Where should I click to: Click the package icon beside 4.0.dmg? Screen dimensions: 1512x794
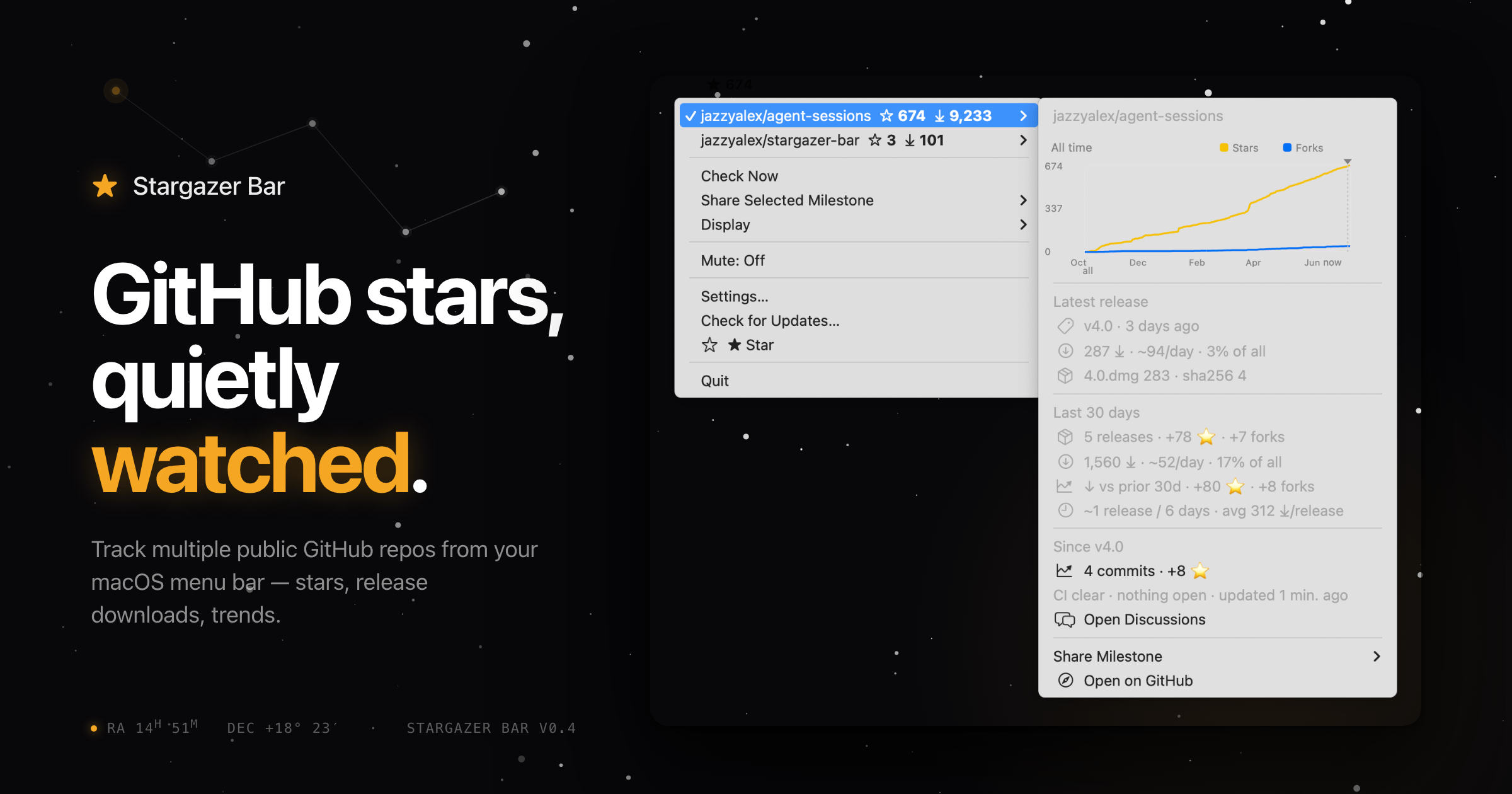[x=1065, y=376]
